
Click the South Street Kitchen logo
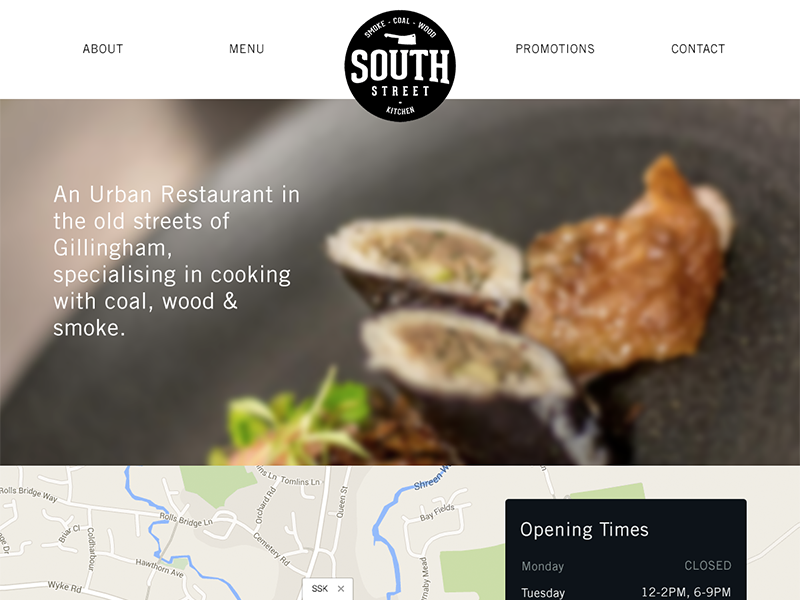coord(400,66)
